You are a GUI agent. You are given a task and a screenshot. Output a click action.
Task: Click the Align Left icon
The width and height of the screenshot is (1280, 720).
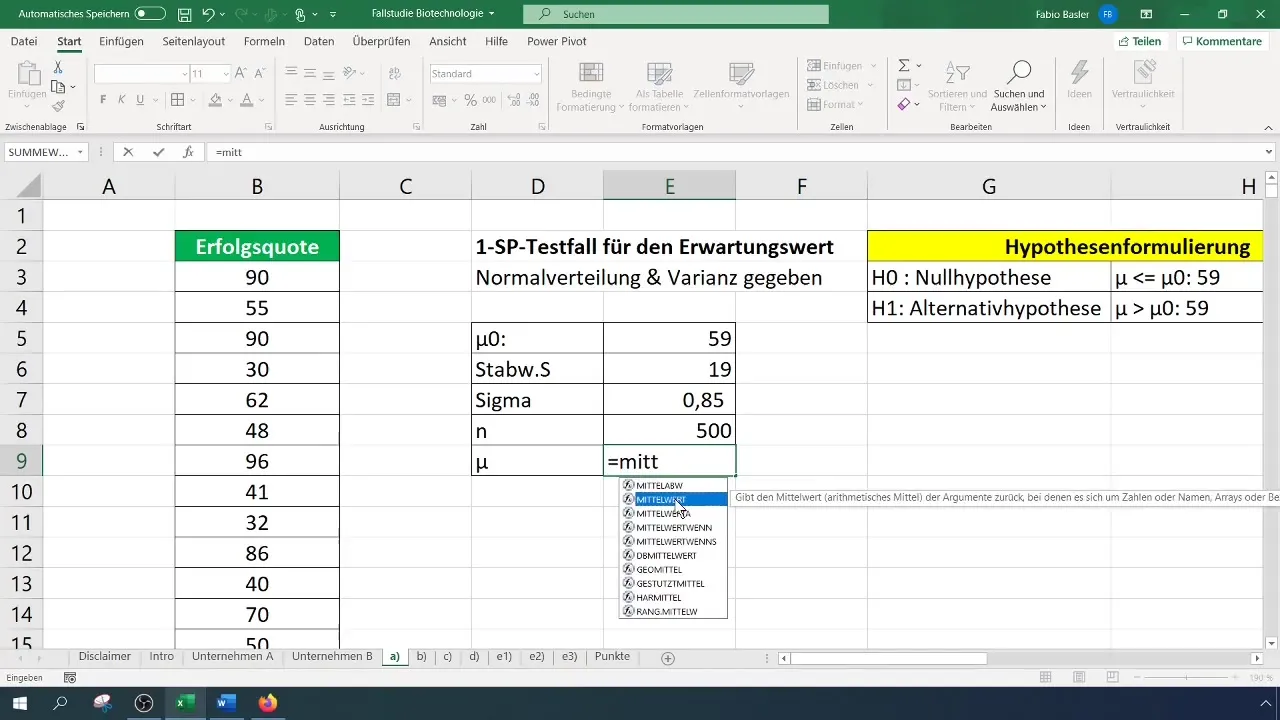tap(290, 100)
